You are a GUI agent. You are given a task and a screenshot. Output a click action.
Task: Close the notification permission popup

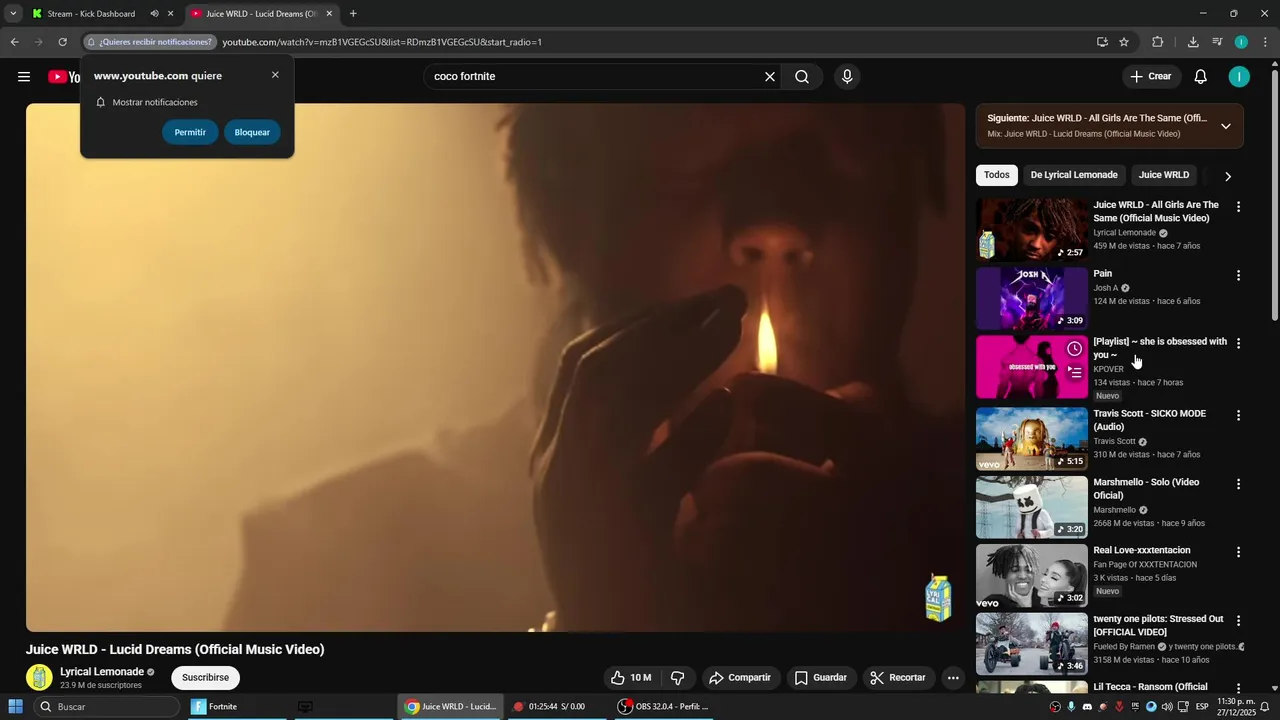pyautogui.click(x=275, y=75)
